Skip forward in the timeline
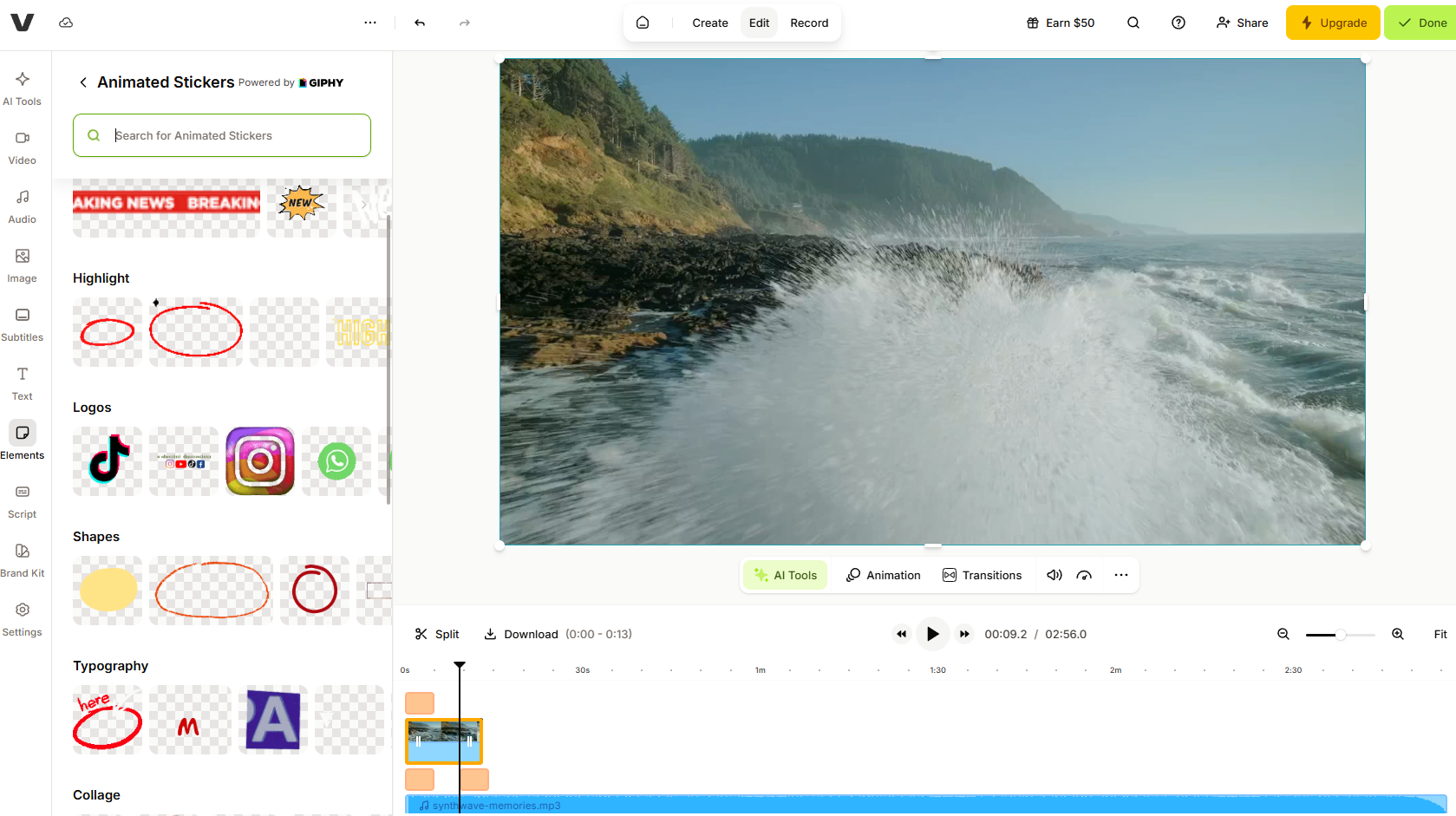 click(964, 634)
